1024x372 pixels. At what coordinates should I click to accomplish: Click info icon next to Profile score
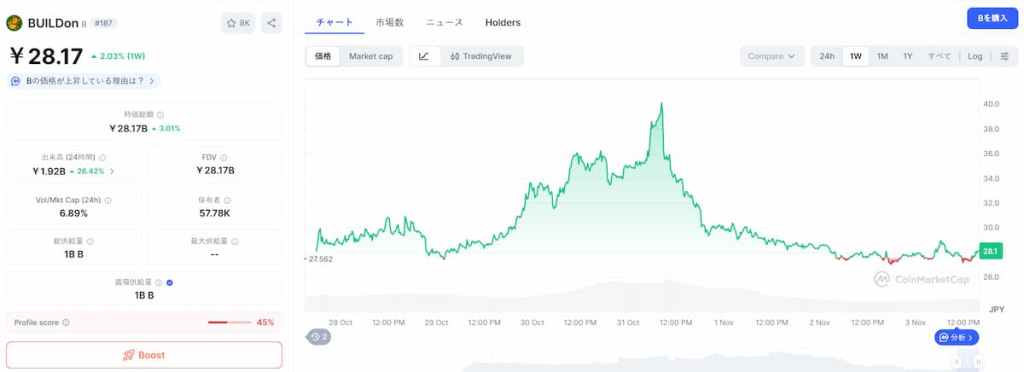tap(66, 322)
